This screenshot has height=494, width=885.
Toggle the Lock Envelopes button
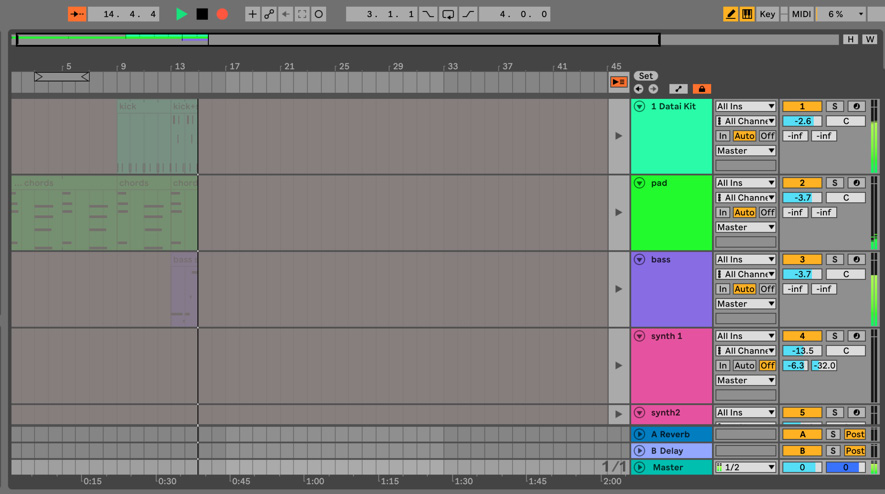[x=702, y=89]
